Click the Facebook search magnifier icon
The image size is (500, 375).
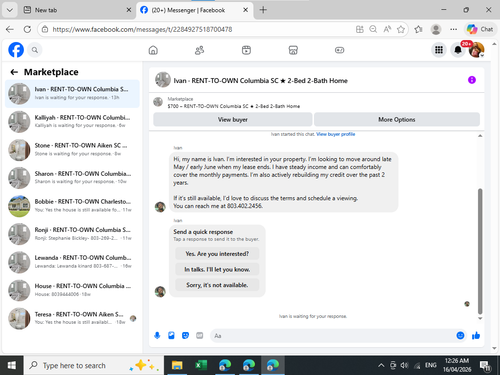(x=35, y=50)
